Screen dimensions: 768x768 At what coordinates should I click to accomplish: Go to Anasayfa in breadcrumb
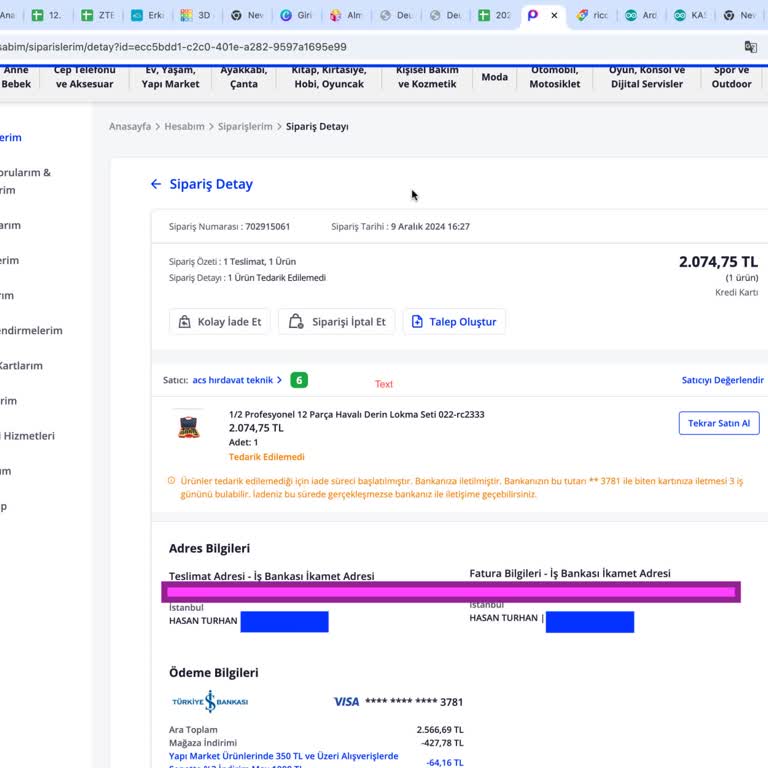130,126
